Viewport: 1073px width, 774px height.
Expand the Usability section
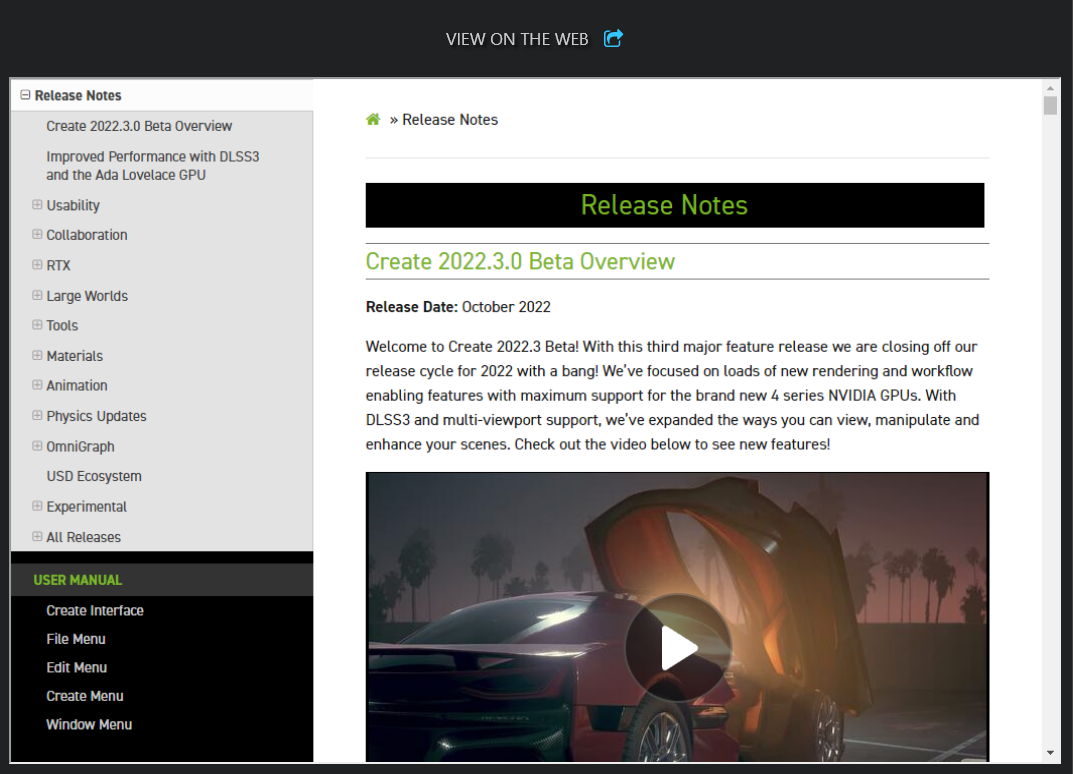(x=37, y=205)
